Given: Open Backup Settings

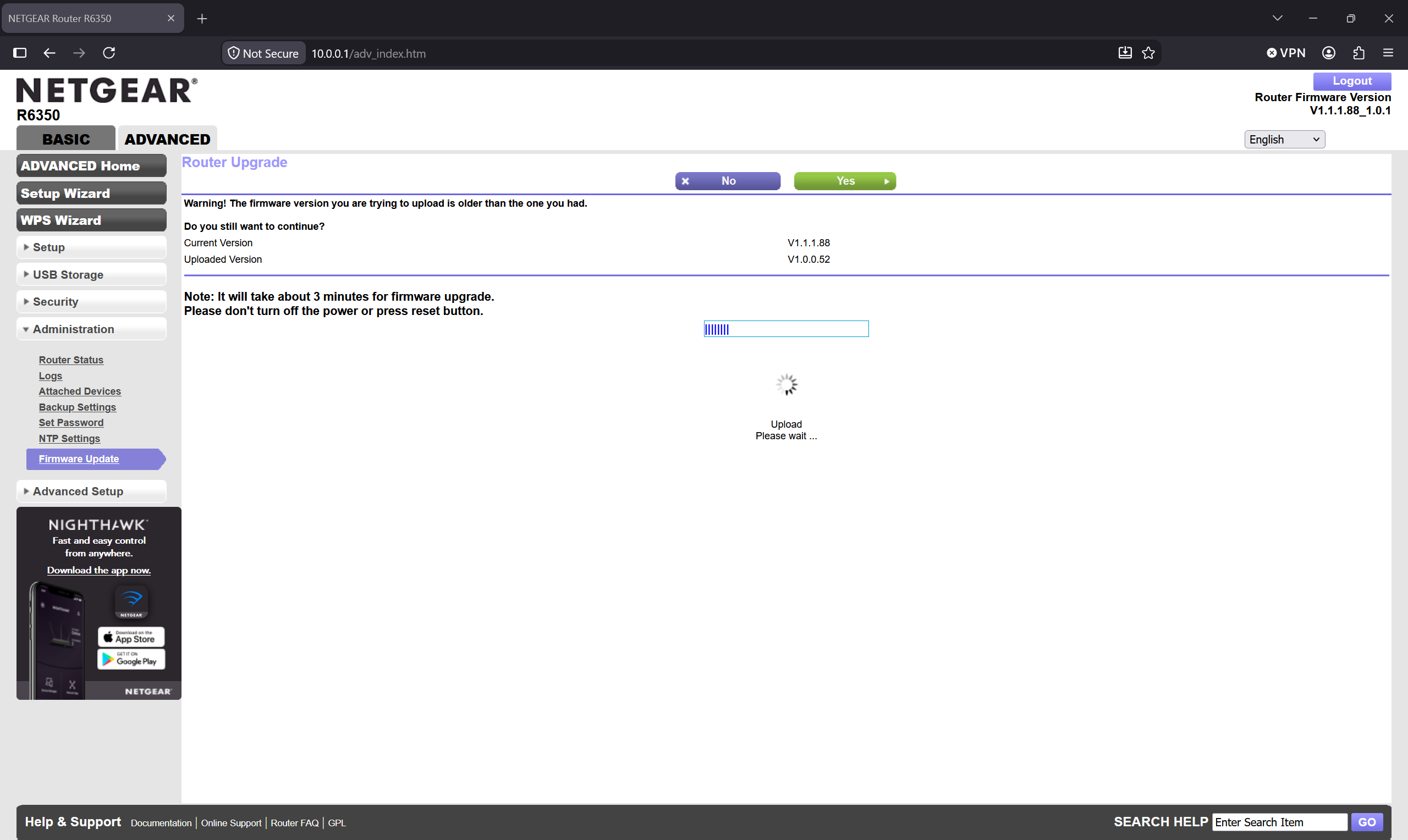Looking at the screenshot, I should (78, 407).
